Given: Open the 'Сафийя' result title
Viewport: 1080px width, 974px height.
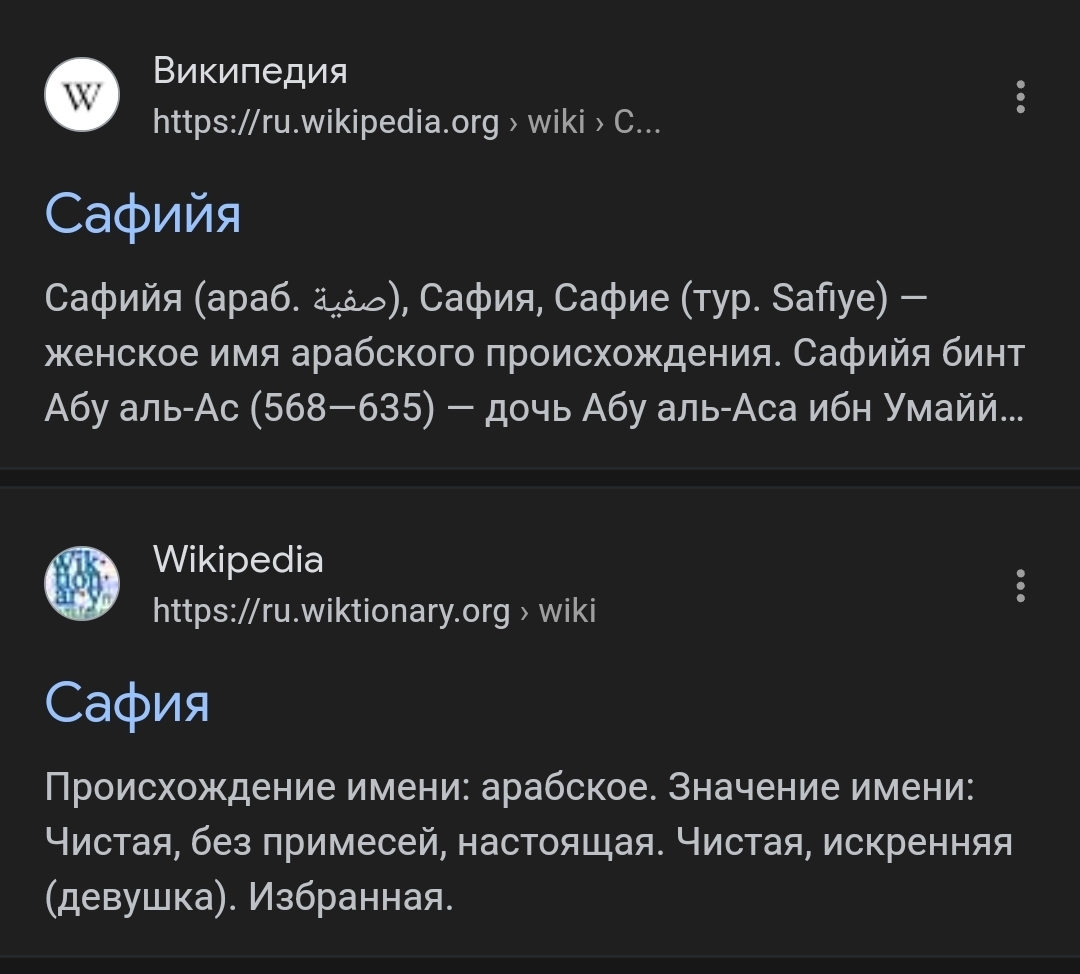Looking at the screenshot, I should coord(143,213).
